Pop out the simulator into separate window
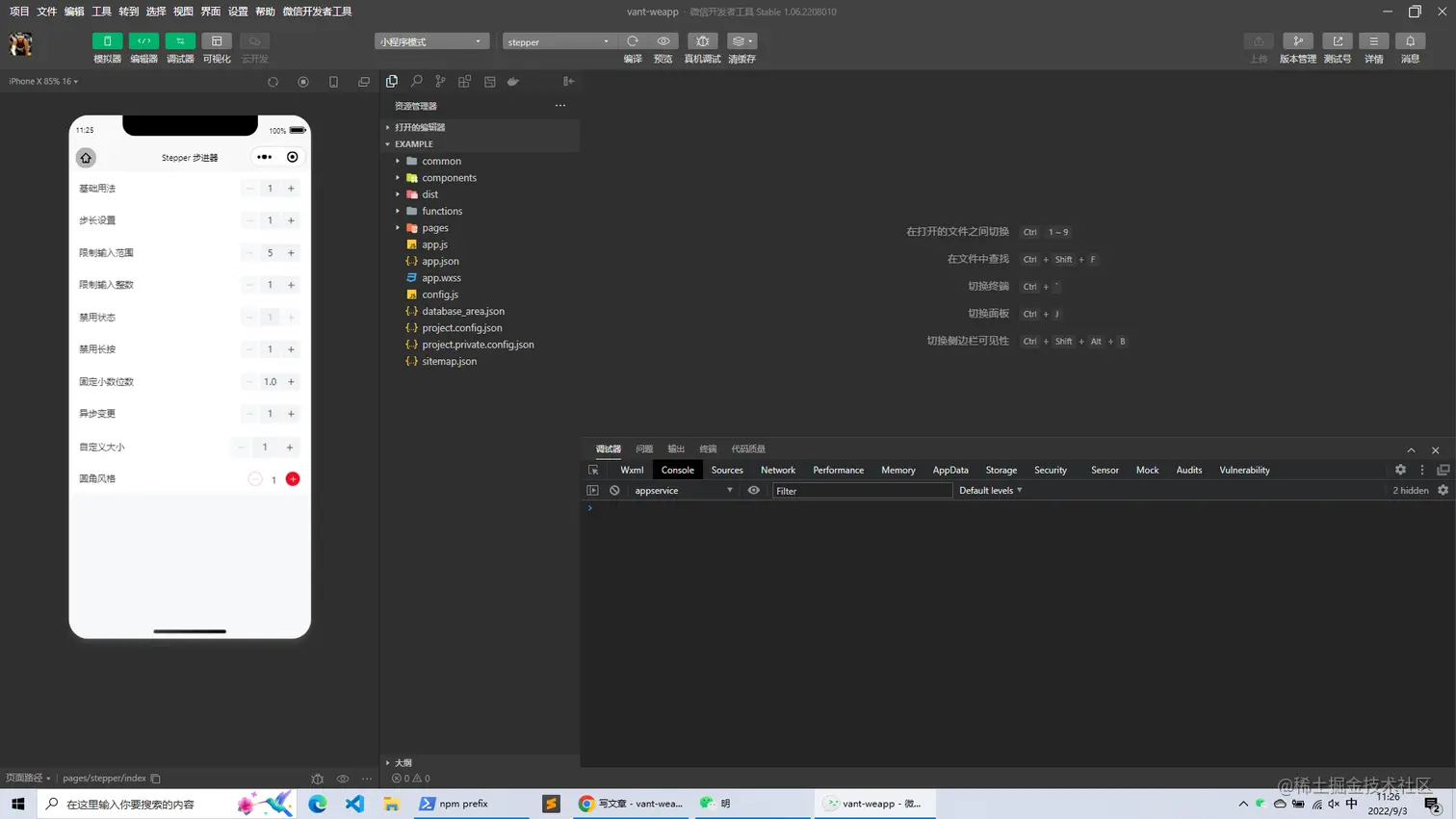The image size is (1456, 819). pos(364,82)
